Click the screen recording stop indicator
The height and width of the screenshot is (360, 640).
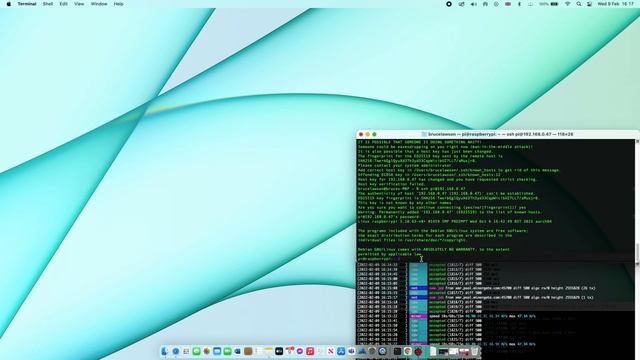click(449, 4)
